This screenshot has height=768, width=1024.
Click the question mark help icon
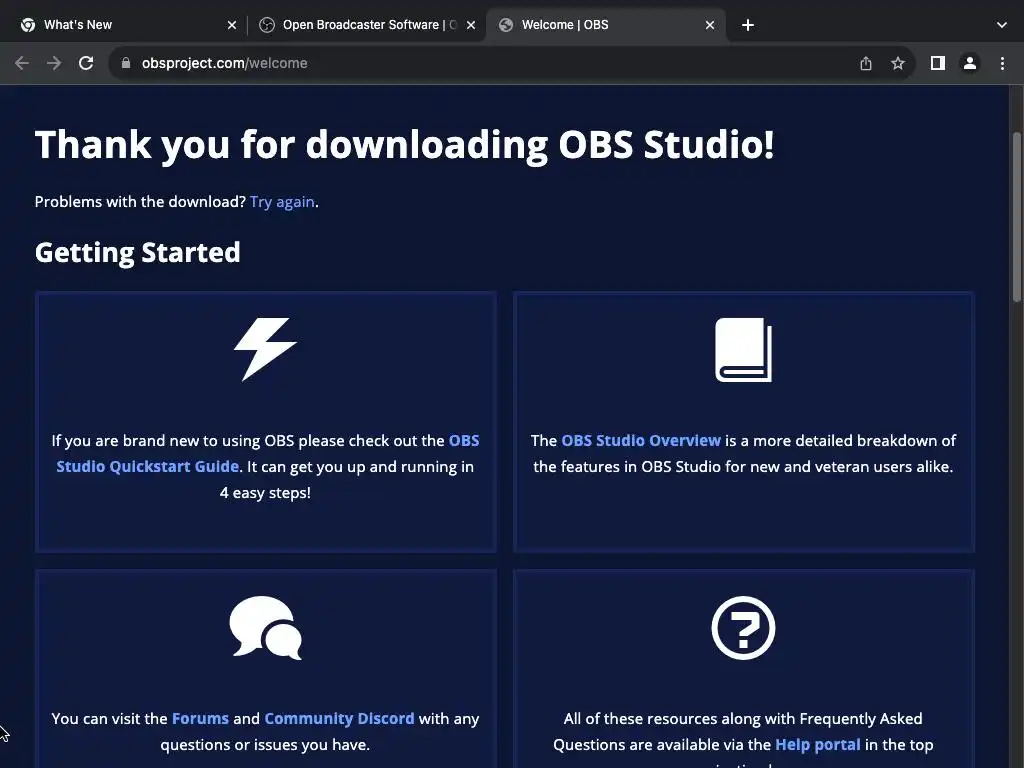(743, 628)
